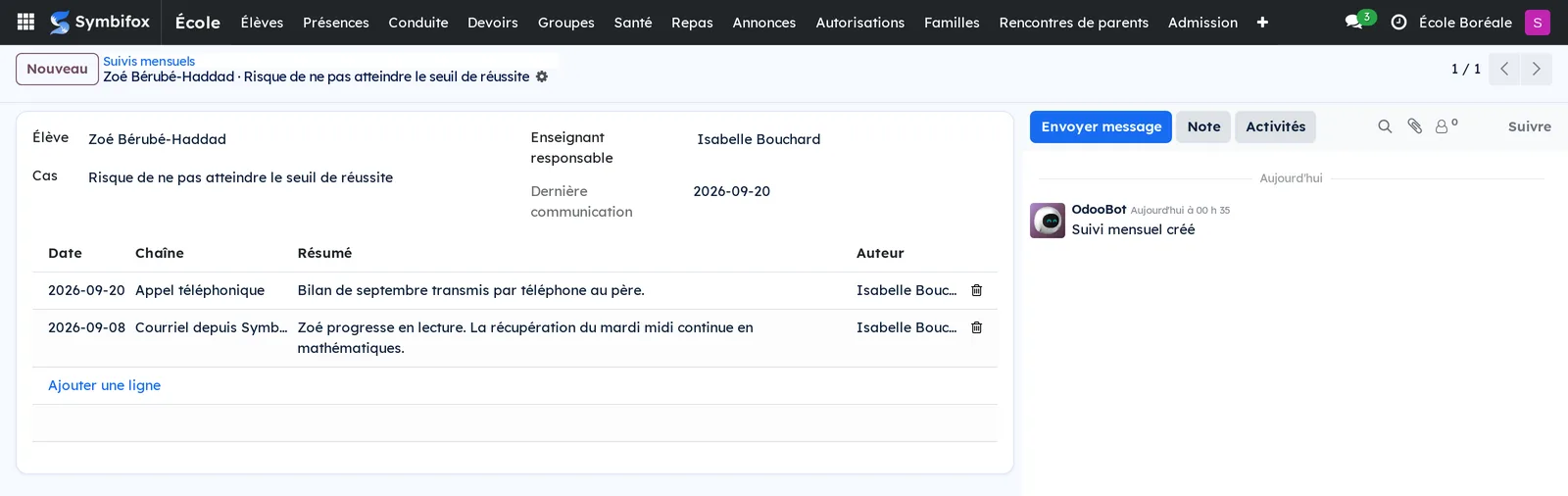1568x496 pixels.
Task: Open the plus icon for more menus
Action: point(1262,22)
